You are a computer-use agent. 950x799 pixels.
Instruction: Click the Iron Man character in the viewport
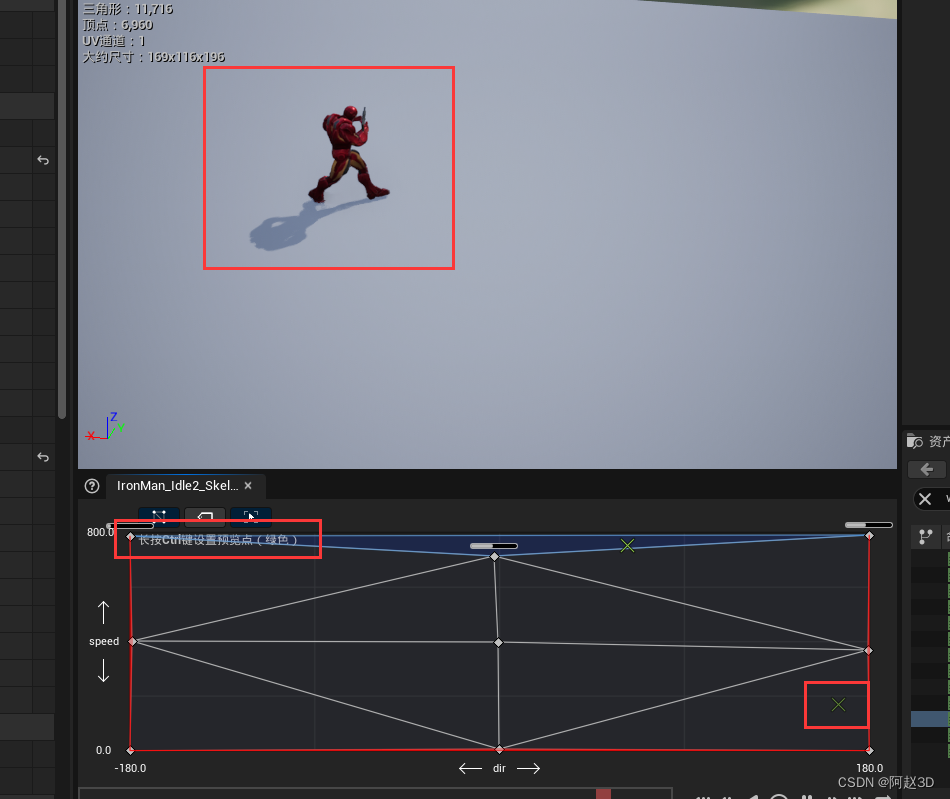pyautogui.click(x=347, y=155)
